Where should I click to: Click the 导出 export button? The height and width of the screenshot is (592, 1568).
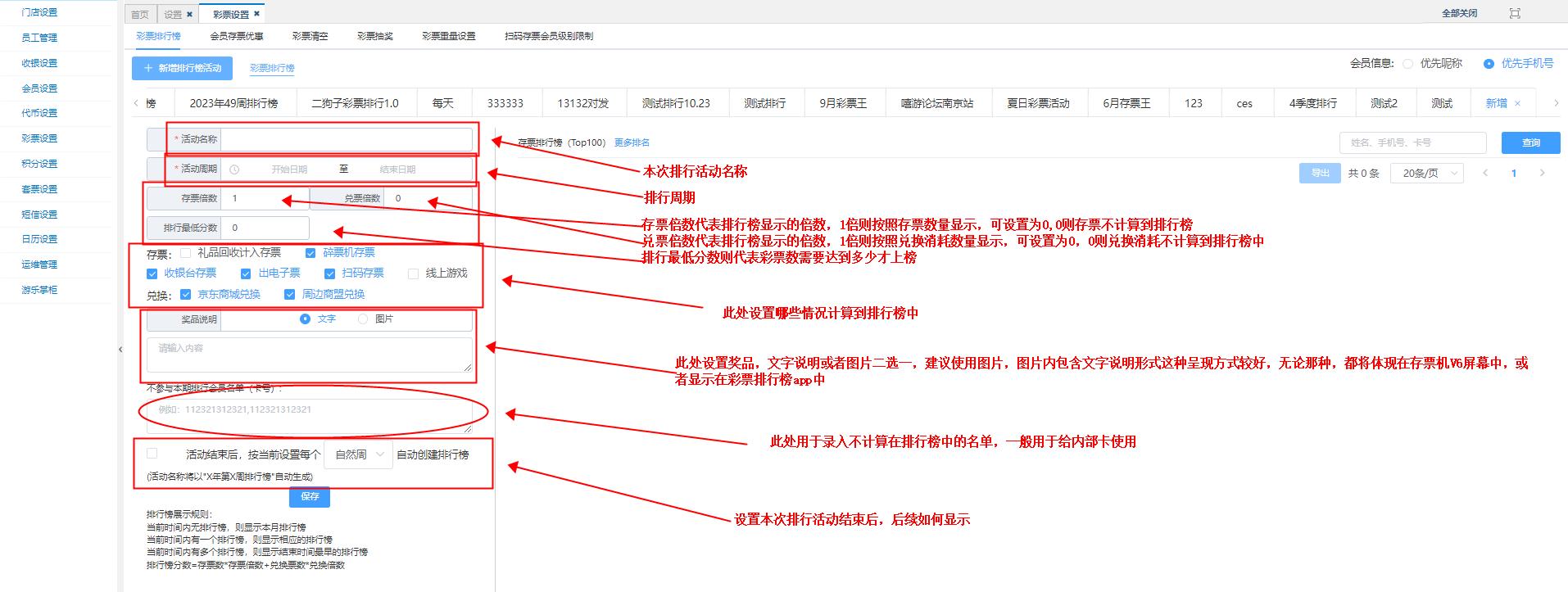[1320, 173]
